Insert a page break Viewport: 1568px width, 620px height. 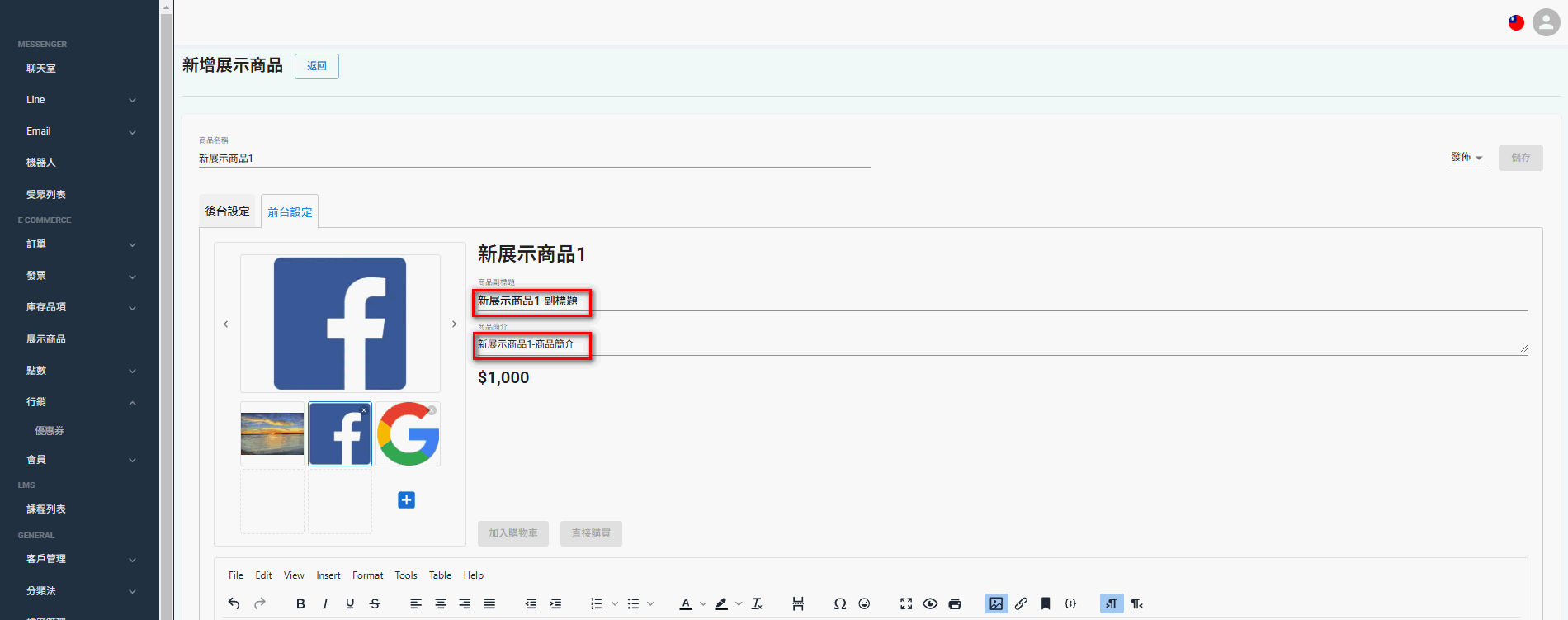(x=798, y=603)
